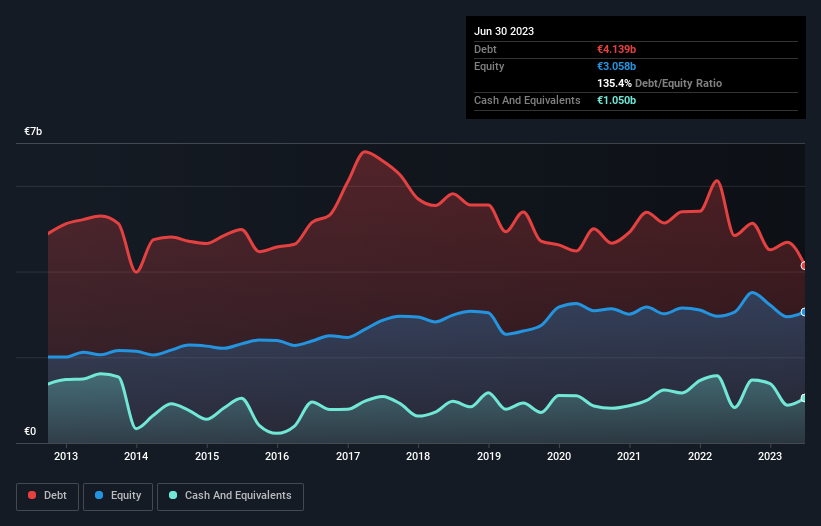Image resolution: width=821 pixels, height=526 pixels.
Task: Toggle the Debt series legend button
Action: click(48, 496)
